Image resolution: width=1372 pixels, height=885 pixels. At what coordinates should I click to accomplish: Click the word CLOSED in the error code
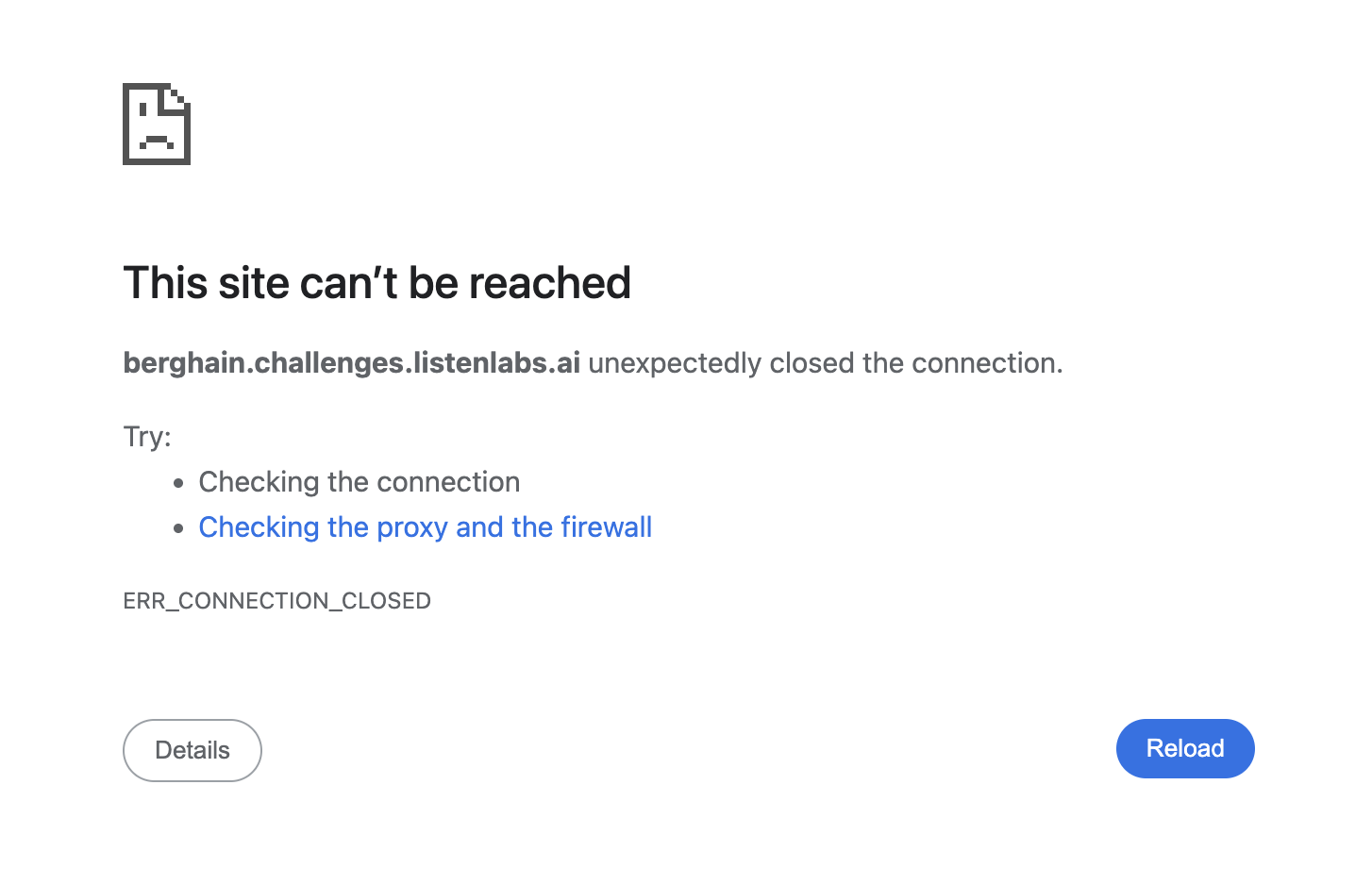click(x=386, y=601)
